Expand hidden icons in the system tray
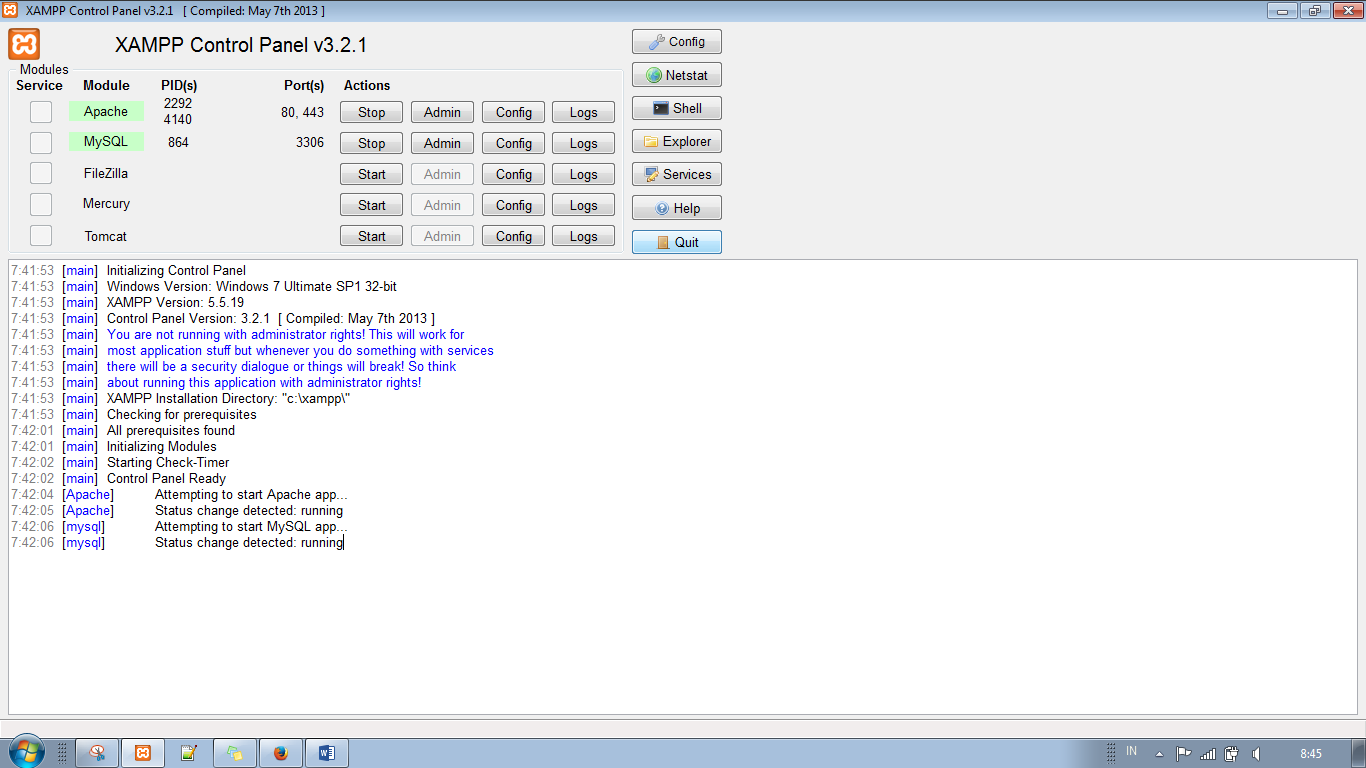The image size is (1366, 768). (x=1157, y=752)
